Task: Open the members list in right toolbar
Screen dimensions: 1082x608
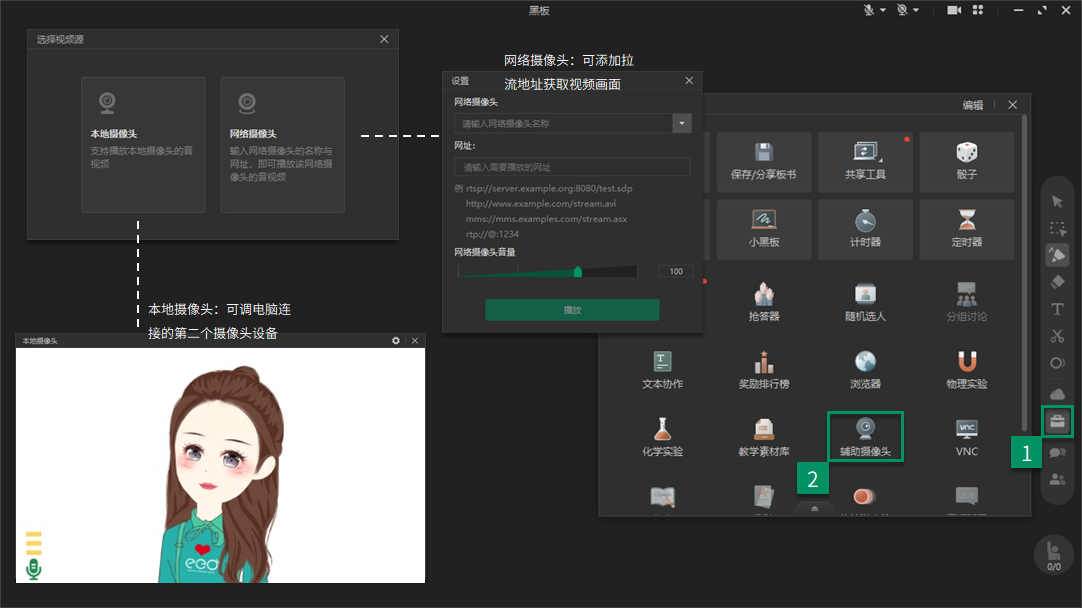Action: point(1057,479)
